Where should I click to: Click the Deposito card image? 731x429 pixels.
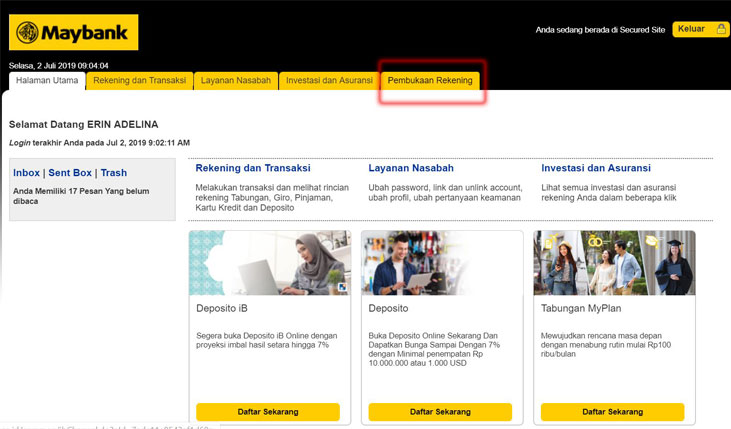(442, 263)
